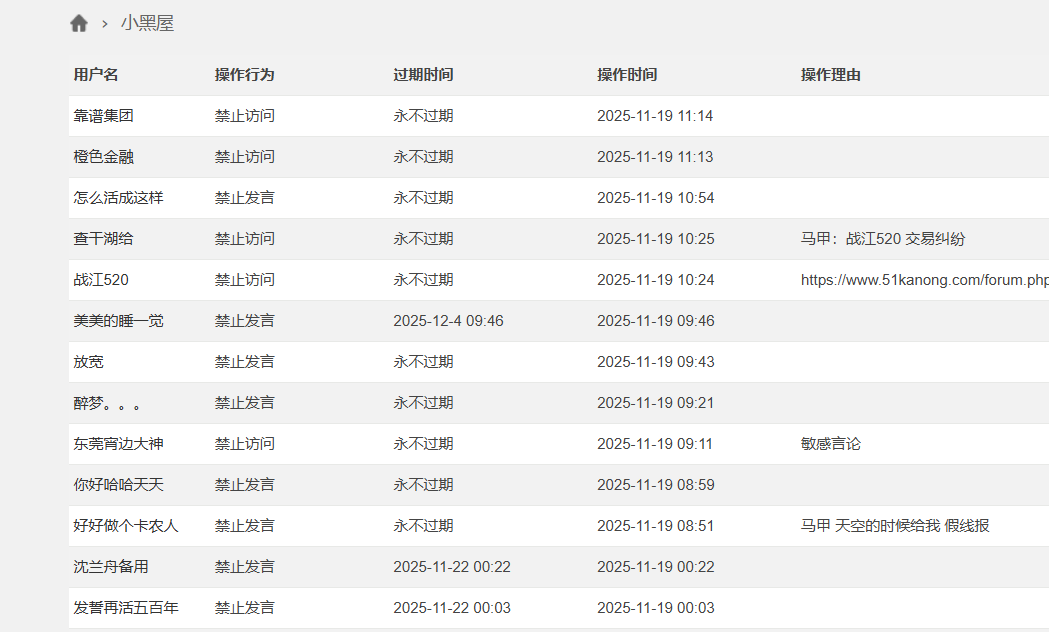The image size is (1049, 632).
Task: Click username 放宽
Action: 88,362
